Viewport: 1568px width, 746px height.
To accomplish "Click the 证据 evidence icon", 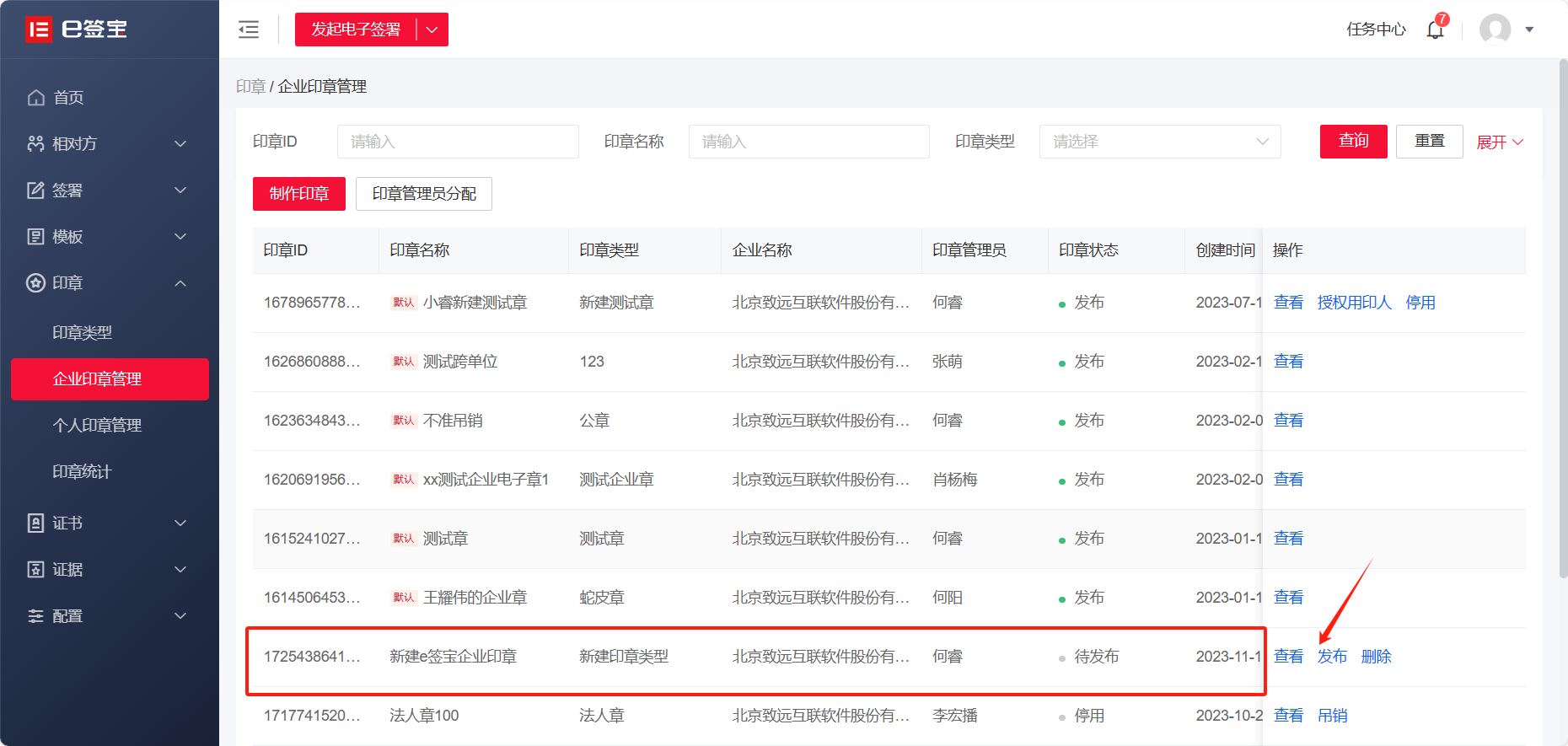I will (35, 570).
